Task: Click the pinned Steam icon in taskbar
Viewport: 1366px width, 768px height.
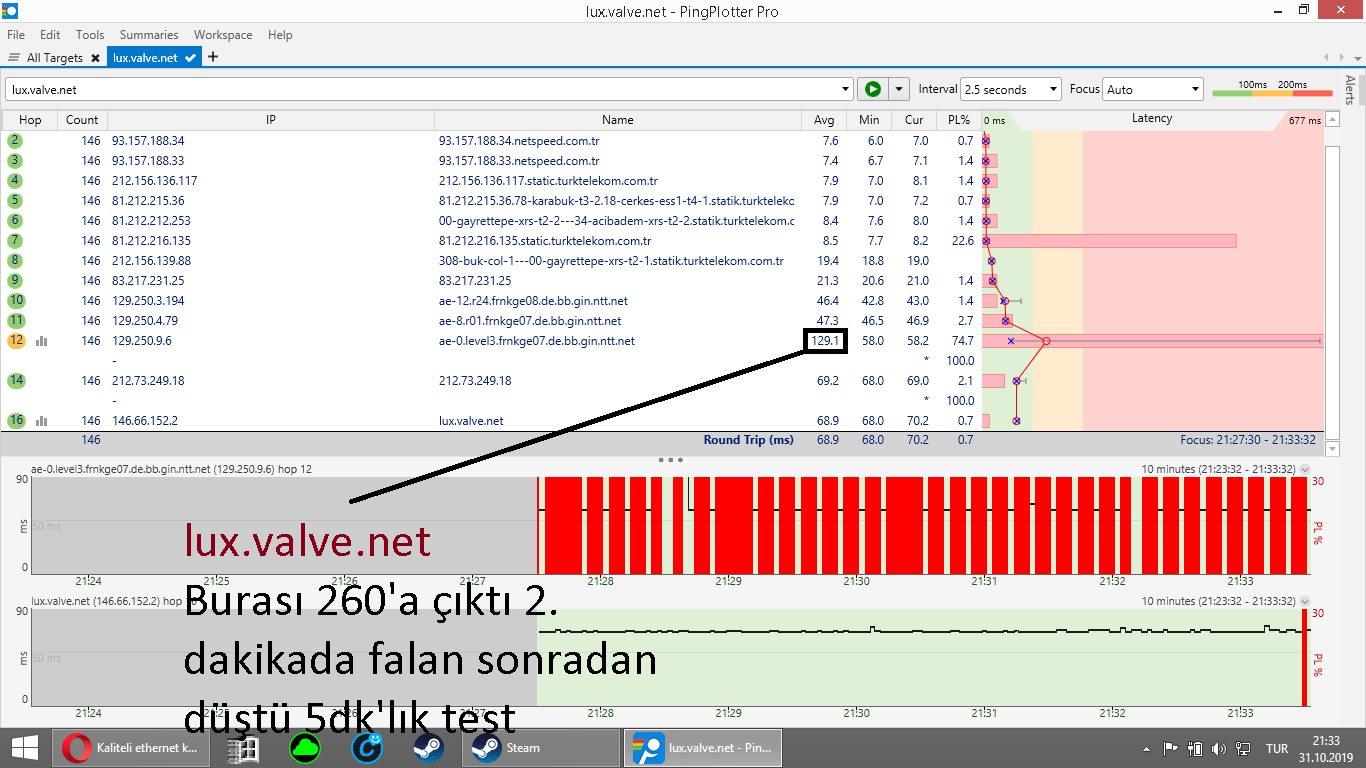Action: [429, 747]
